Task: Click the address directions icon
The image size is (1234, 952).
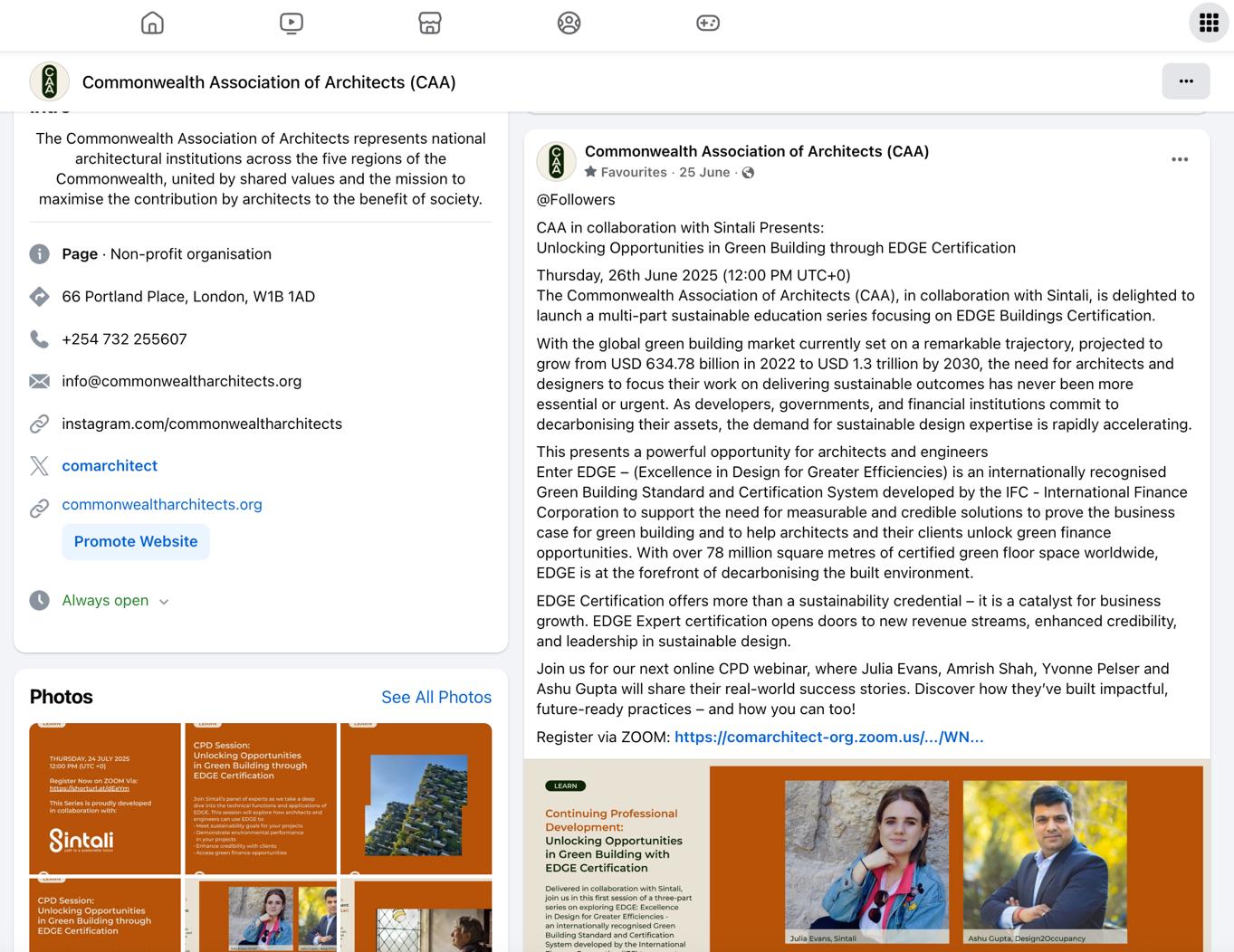Action: pyautogui.click(x=39, y=297)
